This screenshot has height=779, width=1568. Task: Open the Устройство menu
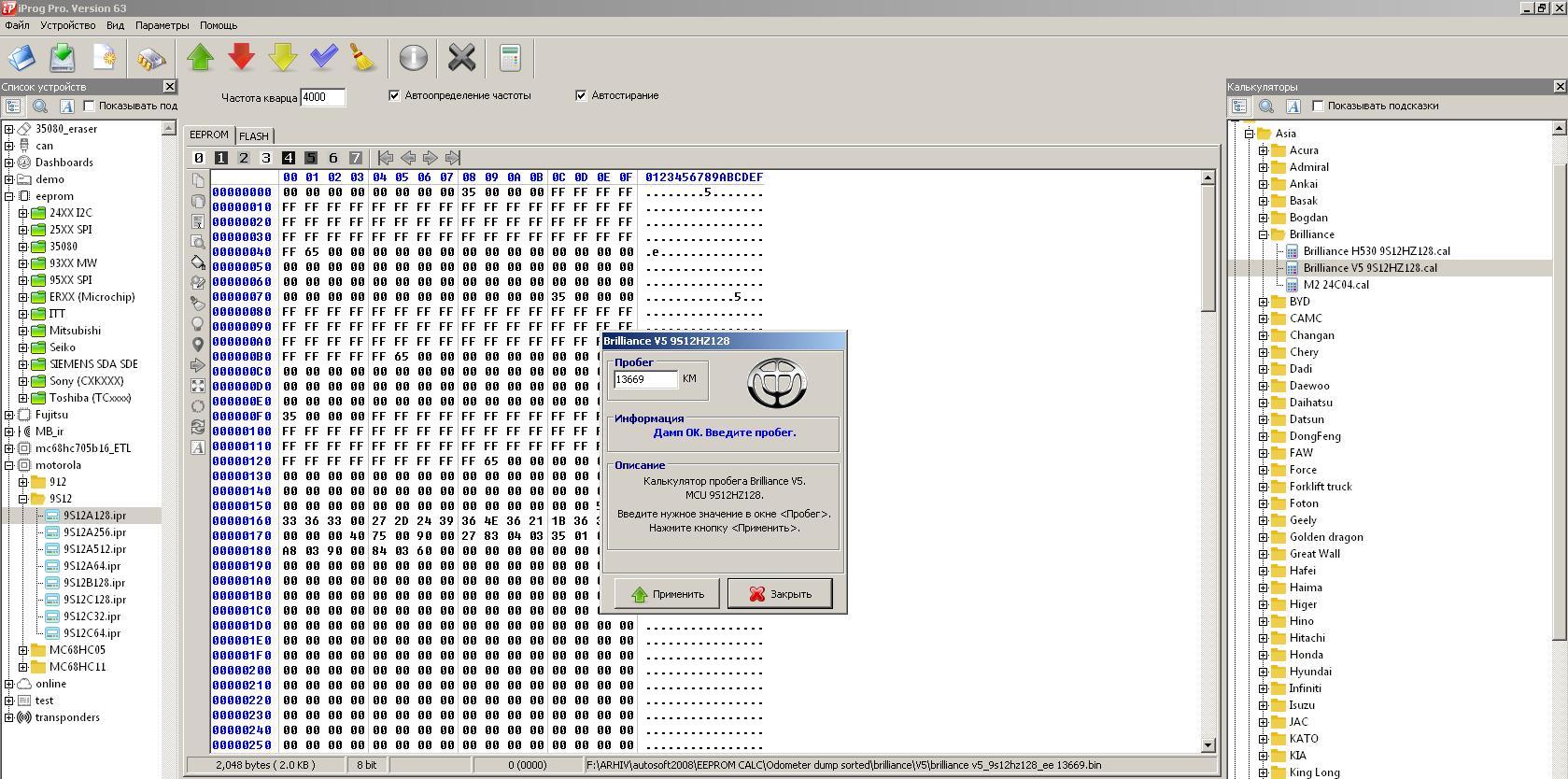pos(67,25)
